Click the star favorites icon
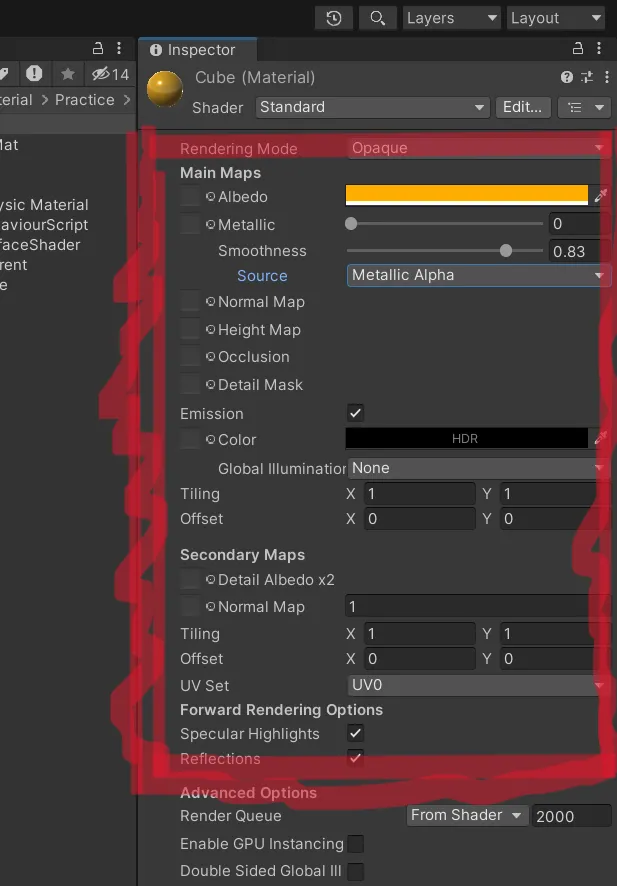 coord(68,73)
